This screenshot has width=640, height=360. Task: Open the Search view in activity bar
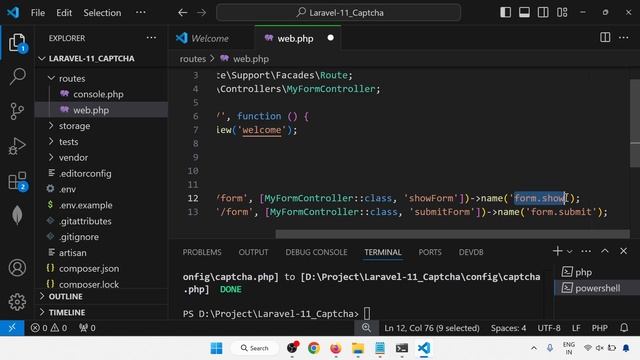(17, 76)
